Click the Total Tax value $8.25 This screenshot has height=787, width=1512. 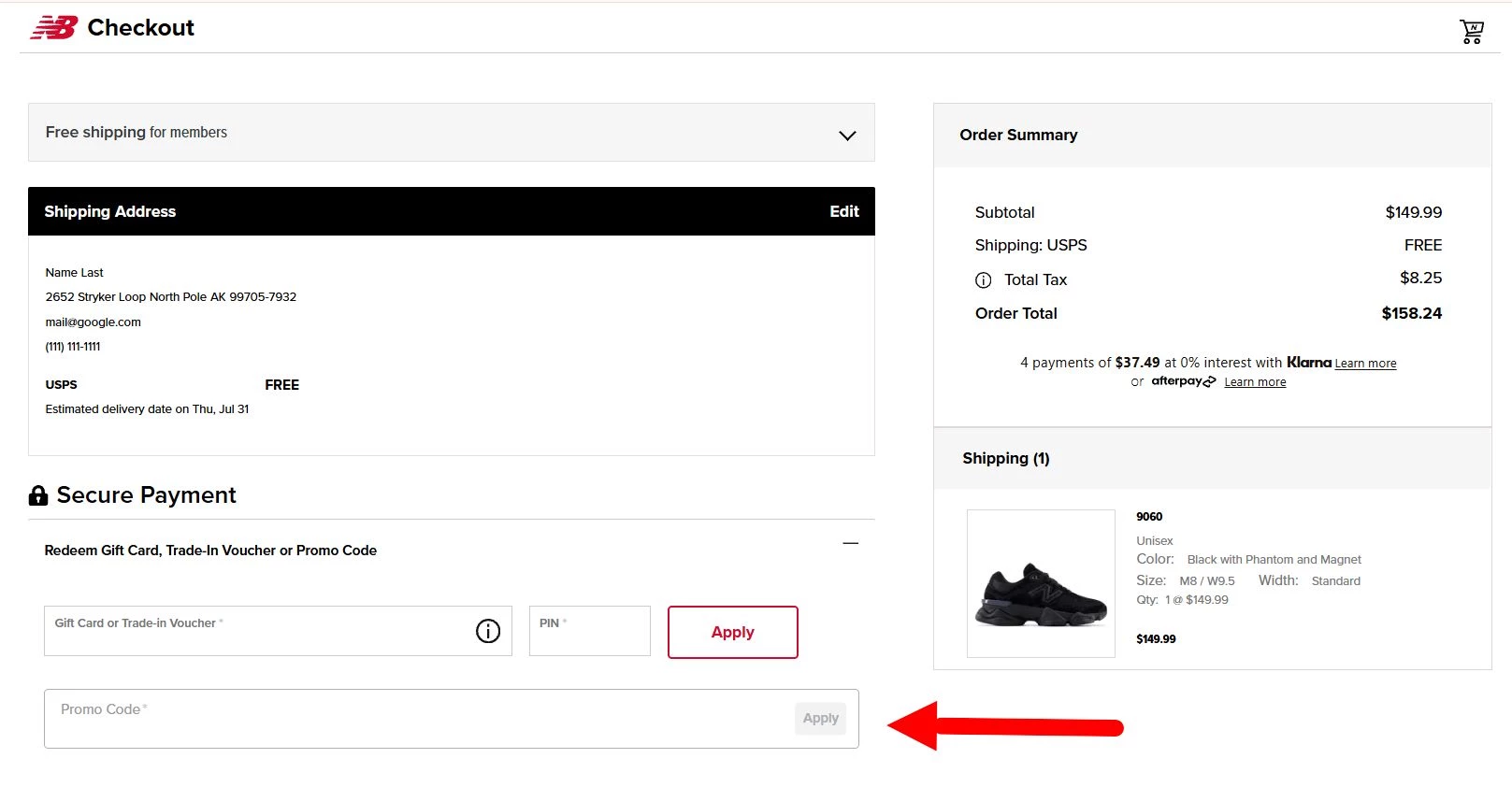pyautogui.click(x=1421, y=278)
